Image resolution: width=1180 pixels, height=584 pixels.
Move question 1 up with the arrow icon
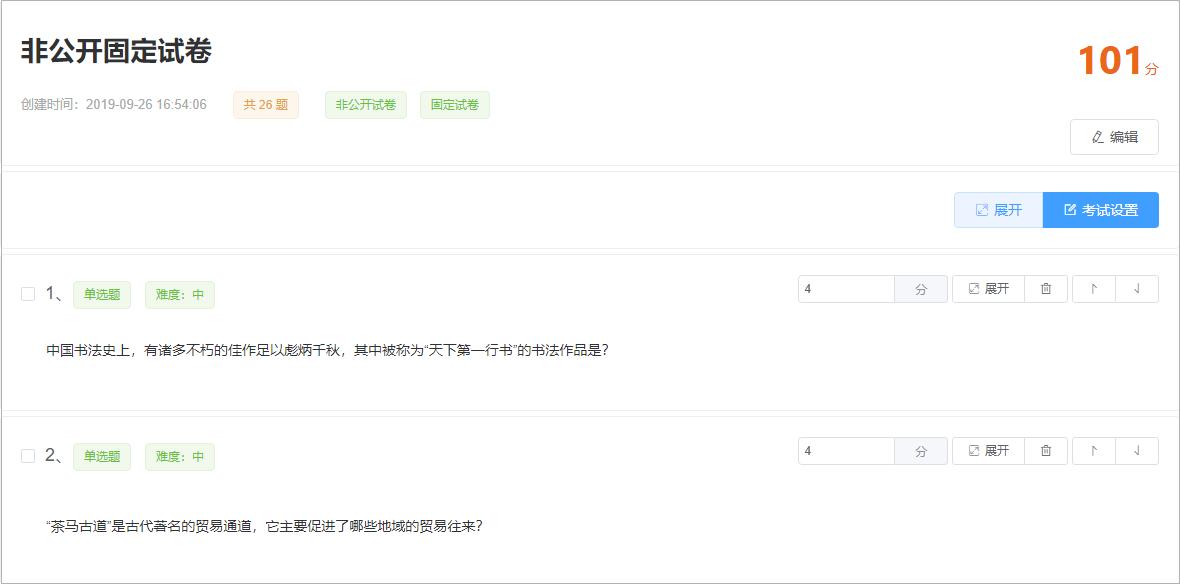(1092, 288)
